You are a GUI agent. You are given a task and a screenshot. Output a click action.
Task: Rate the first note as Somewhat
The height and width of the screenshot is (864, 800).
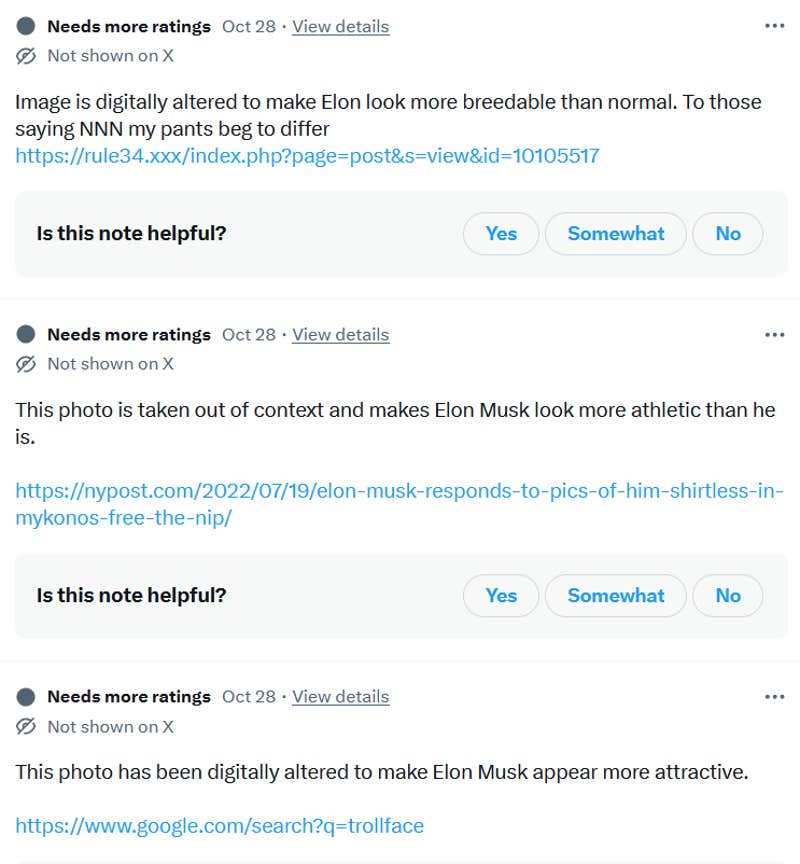[x=615, y=233]
